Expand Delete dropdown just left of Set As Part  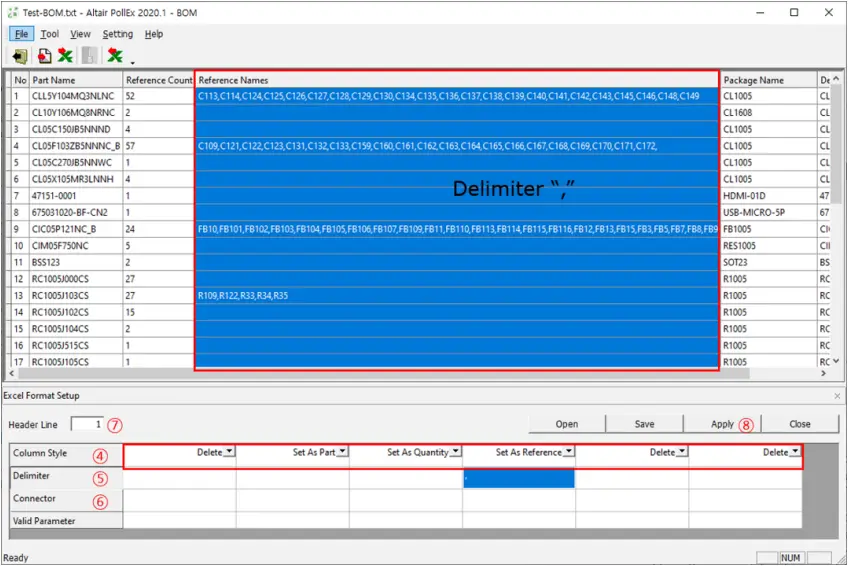coord(229,451)
